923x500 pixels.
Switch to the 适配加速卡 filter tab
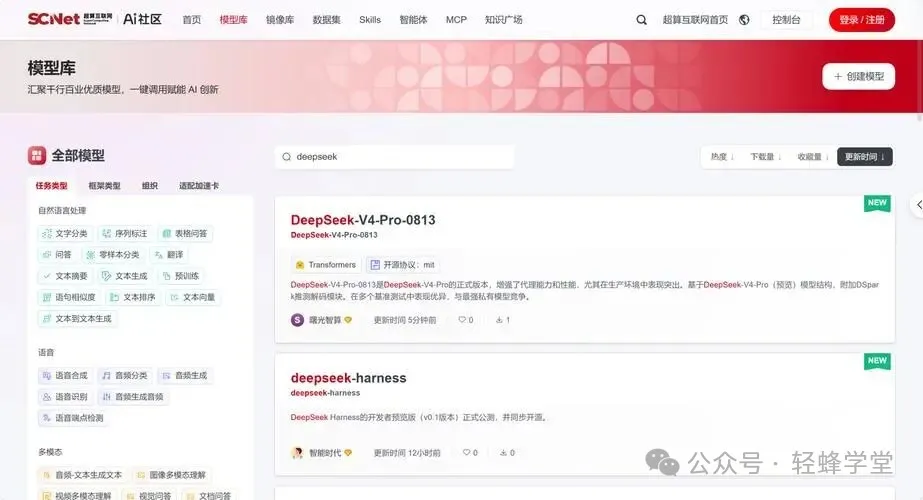click(x=199, y=186)
